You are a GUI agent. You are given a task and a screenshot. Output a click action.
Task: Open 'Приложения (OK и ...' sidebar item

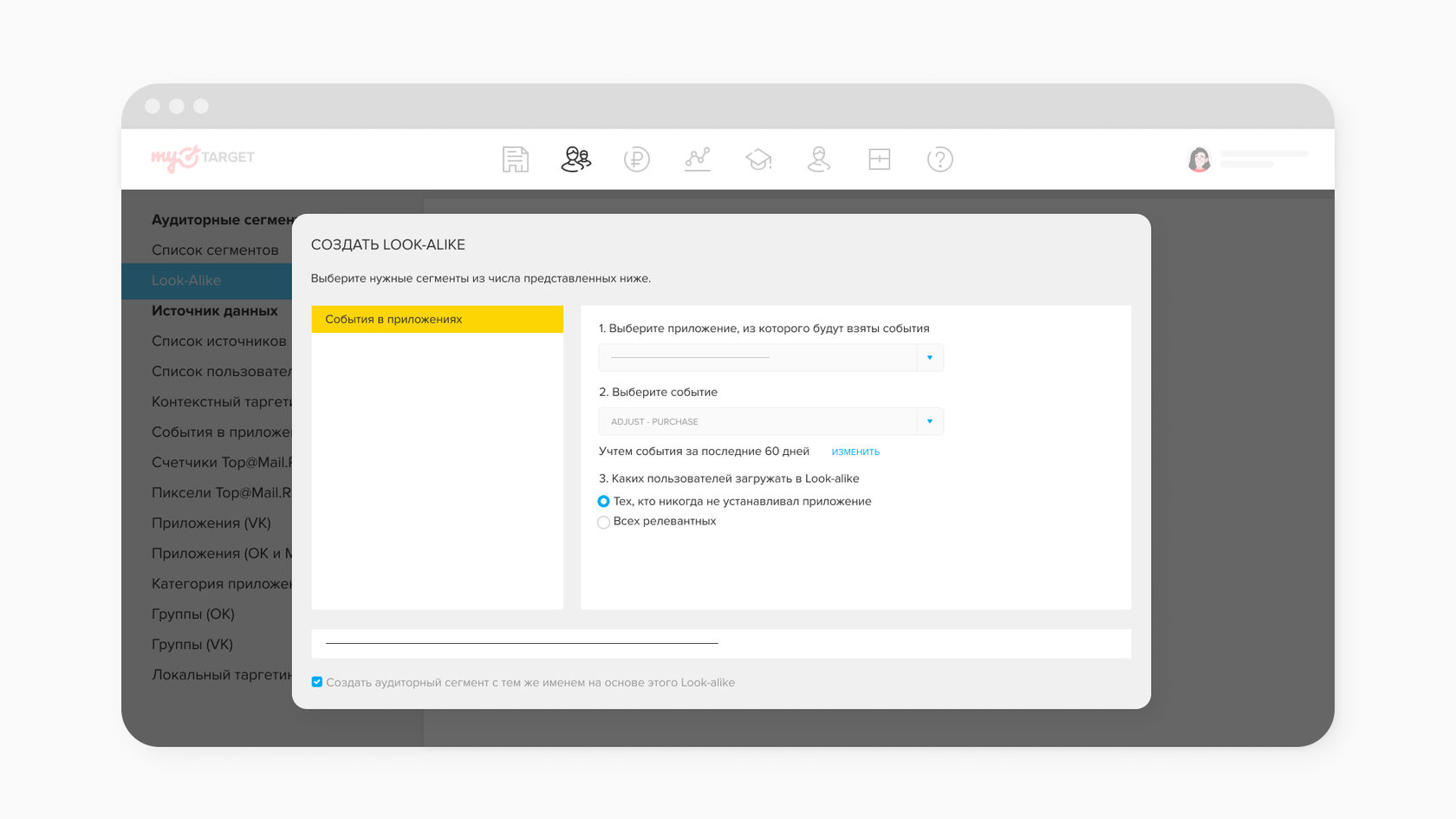(222, 554)
